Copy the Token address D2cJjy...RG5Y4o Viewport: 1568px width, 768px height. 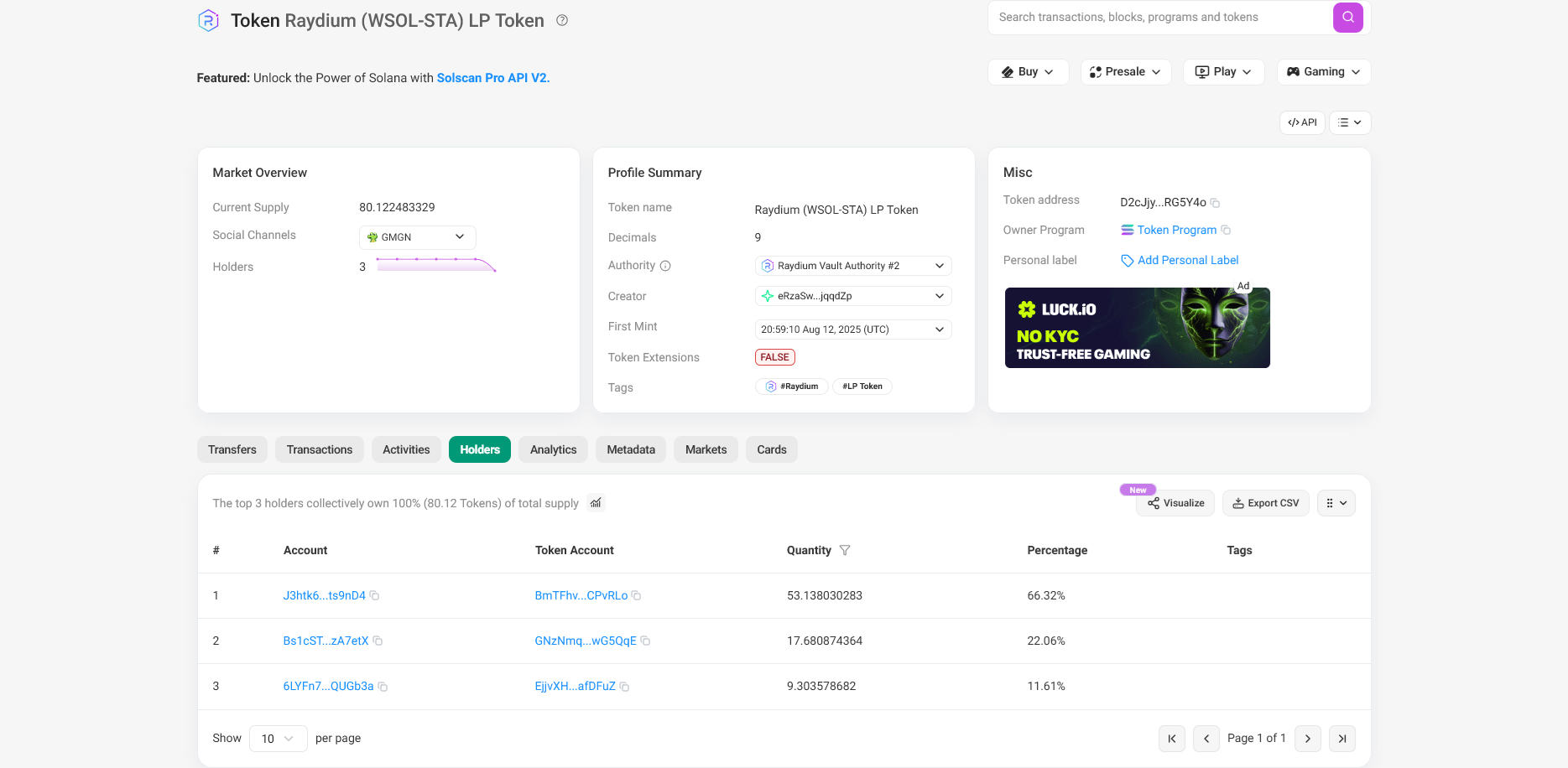(x=1216, y=202)
